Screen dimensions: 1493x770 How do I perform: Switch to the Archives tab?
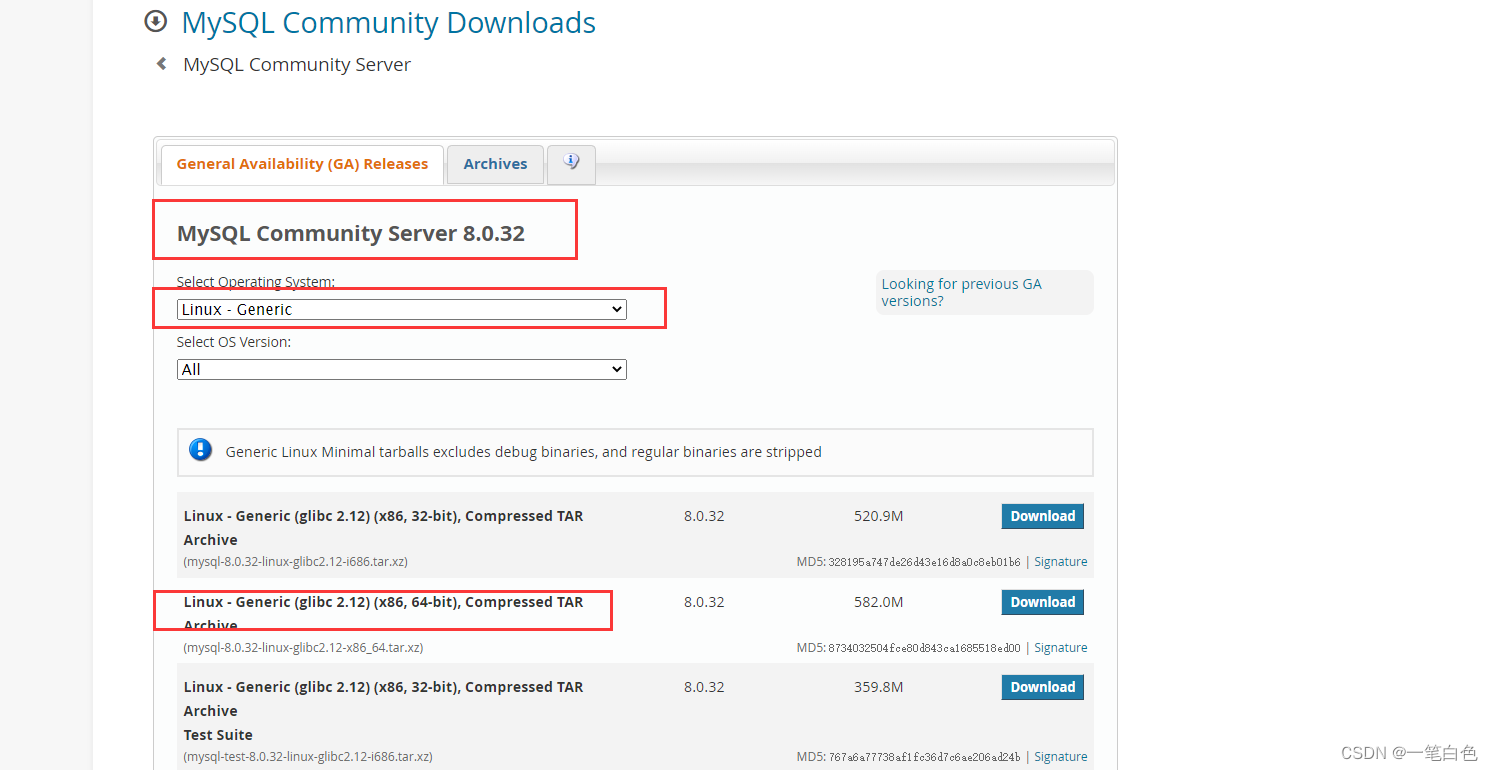495,164
